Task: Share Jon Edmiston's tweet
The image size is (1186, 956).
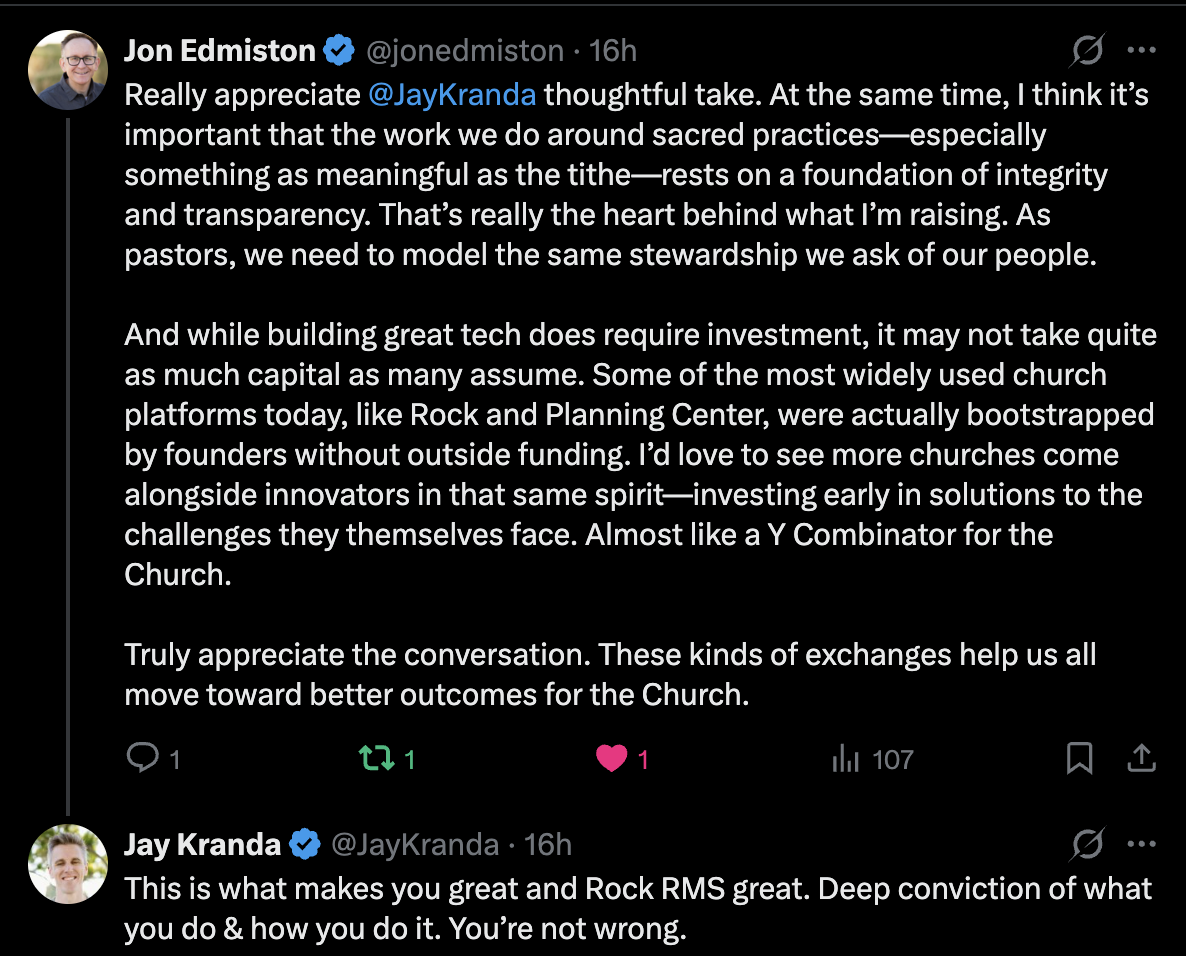Action: click(1141, 758)
